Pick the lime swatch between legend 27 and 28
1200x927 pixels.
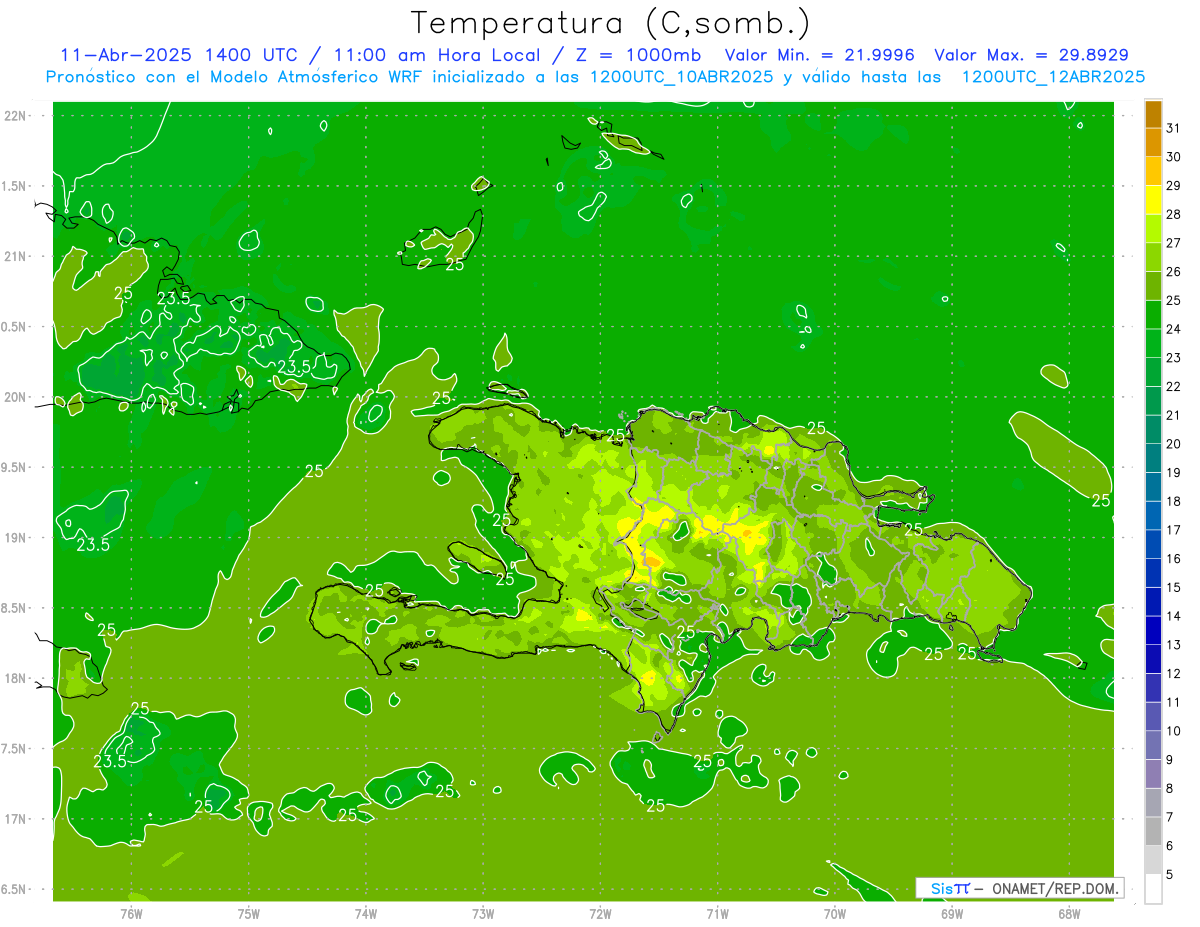point(1153,228)
